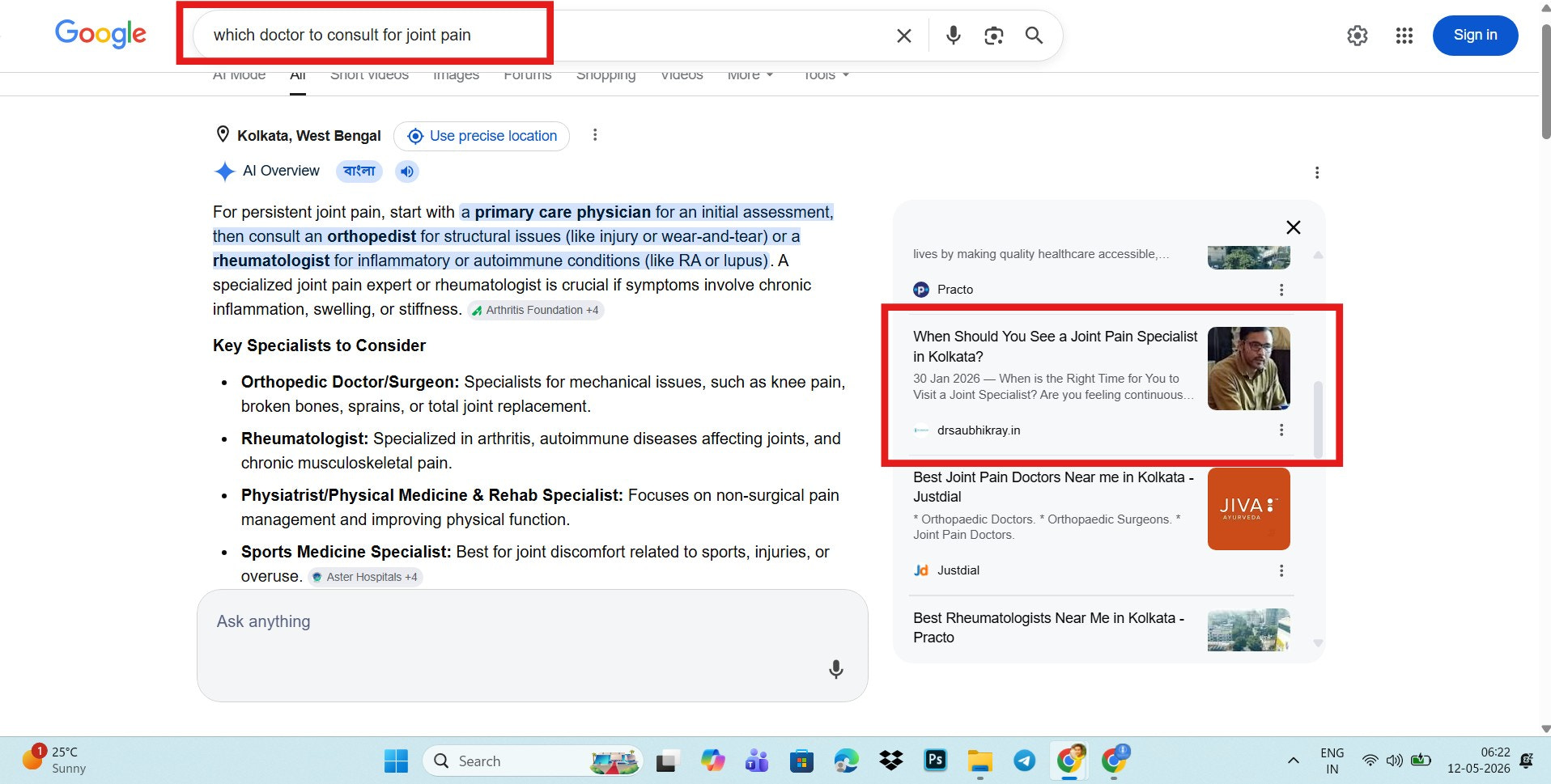Open the Windows Start menu
The image size is (1551, 784).
[396, 761]
